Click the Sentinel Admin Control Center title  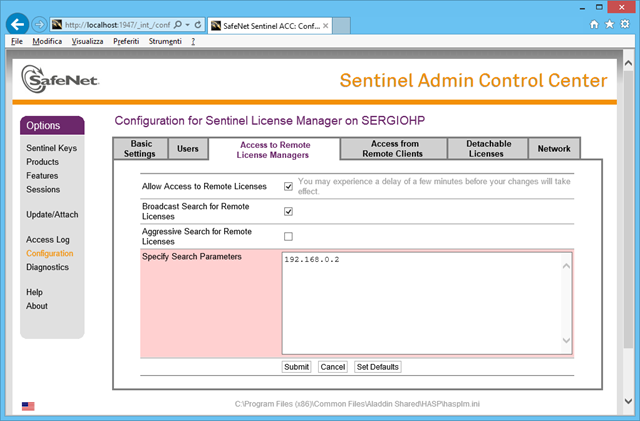pyautogui.click(x=473, y=80)
